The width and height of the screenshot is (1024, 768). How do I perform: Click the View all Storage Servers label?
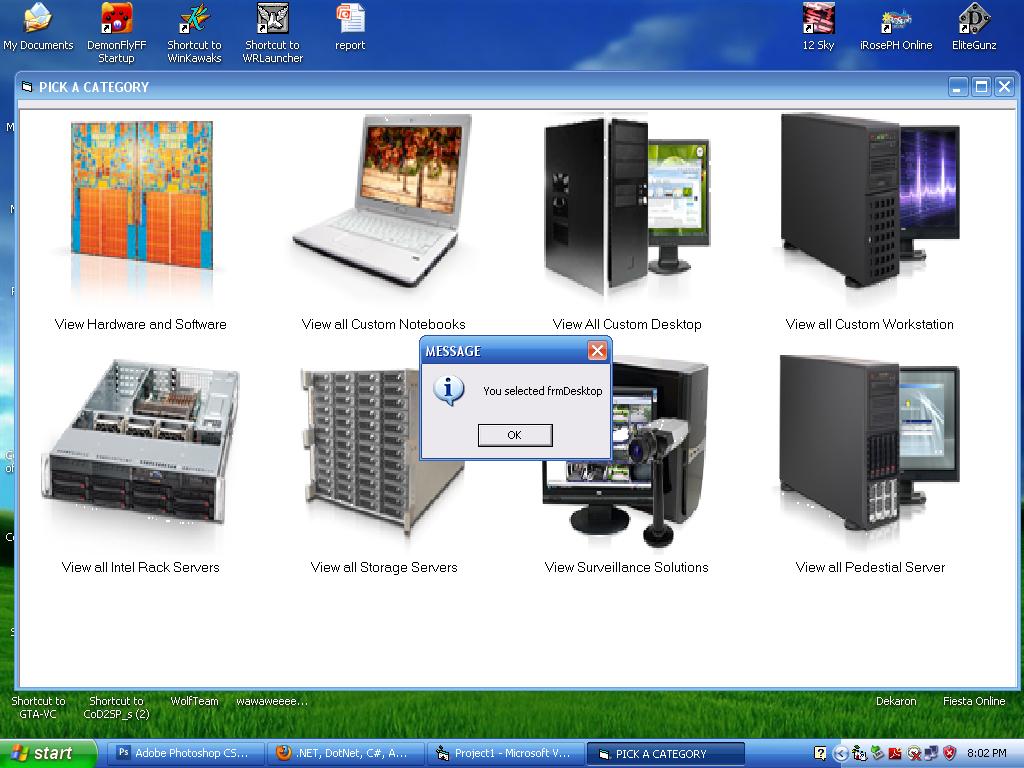pyautogui.click(x=384, y=567)
